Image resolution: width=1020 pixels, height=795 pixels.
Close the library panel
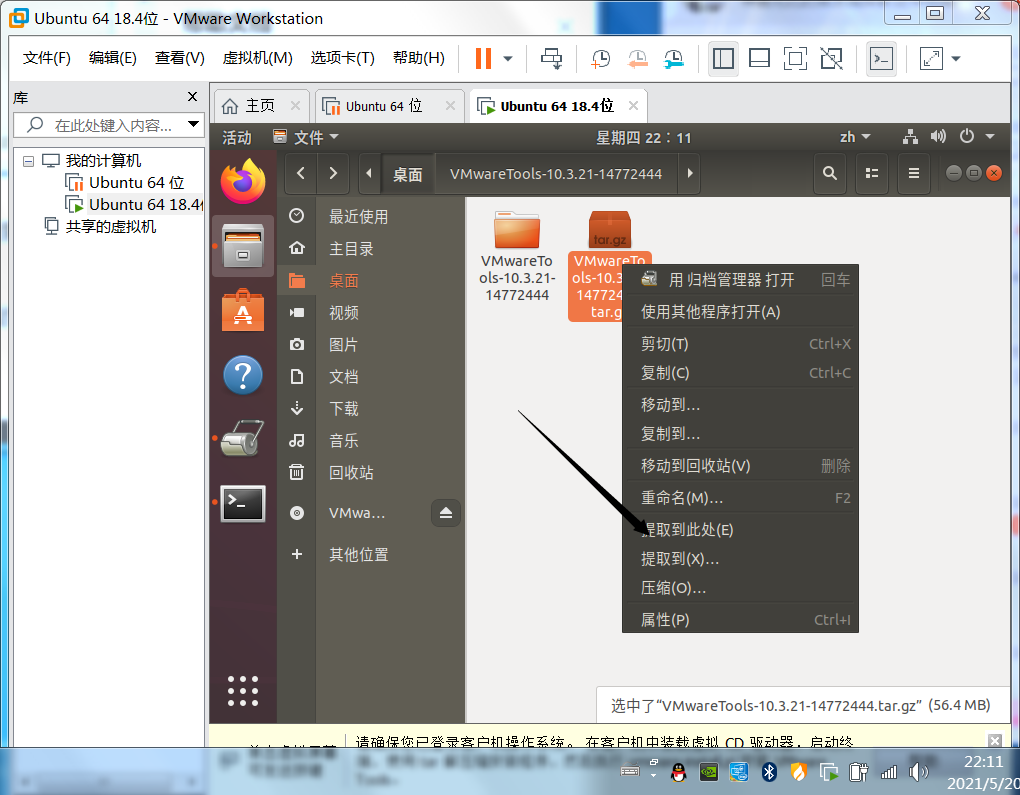point(192,96)
